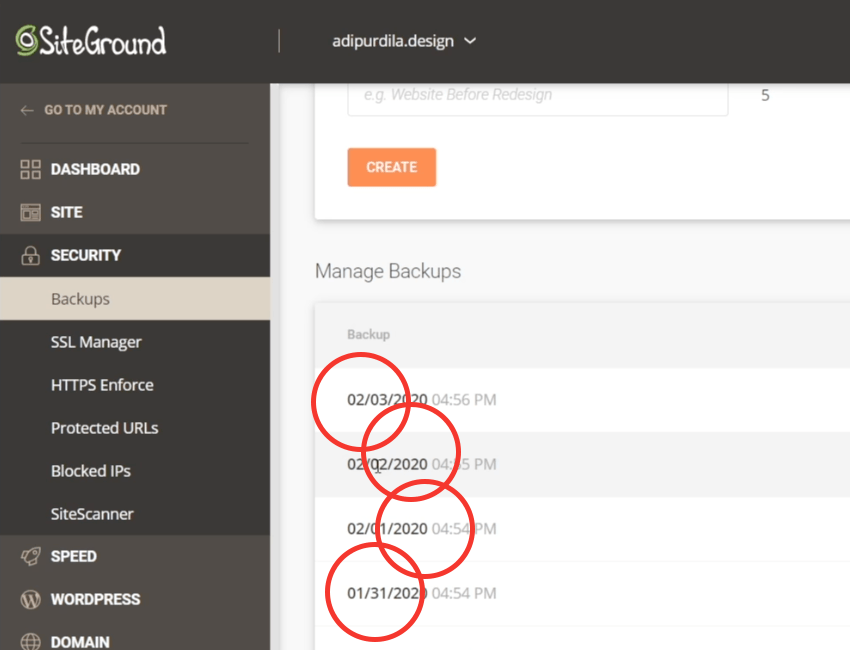The height and width of the screenshot is (650, 850).
Task: Select the 01/31/2020 04:54 PM backup row
Action: click(582, 594)
